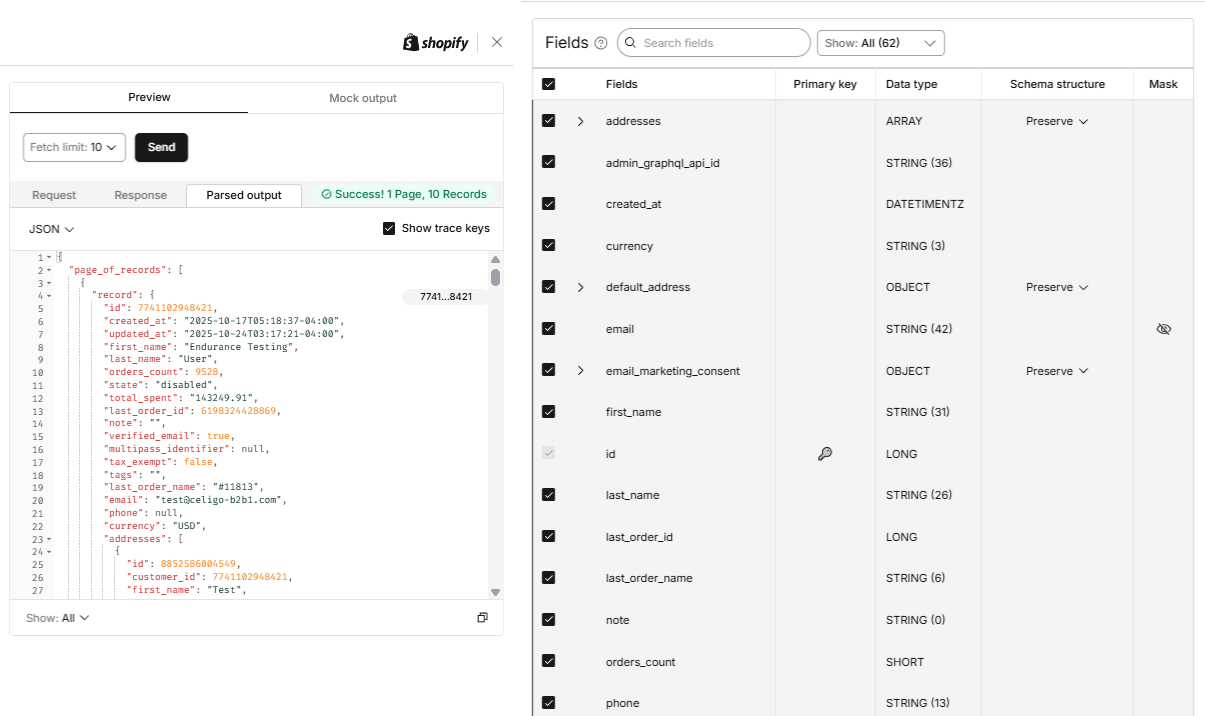Uncheck the last_name field checkbox
Screen dimensions: 1205x716
pos(548,495)
